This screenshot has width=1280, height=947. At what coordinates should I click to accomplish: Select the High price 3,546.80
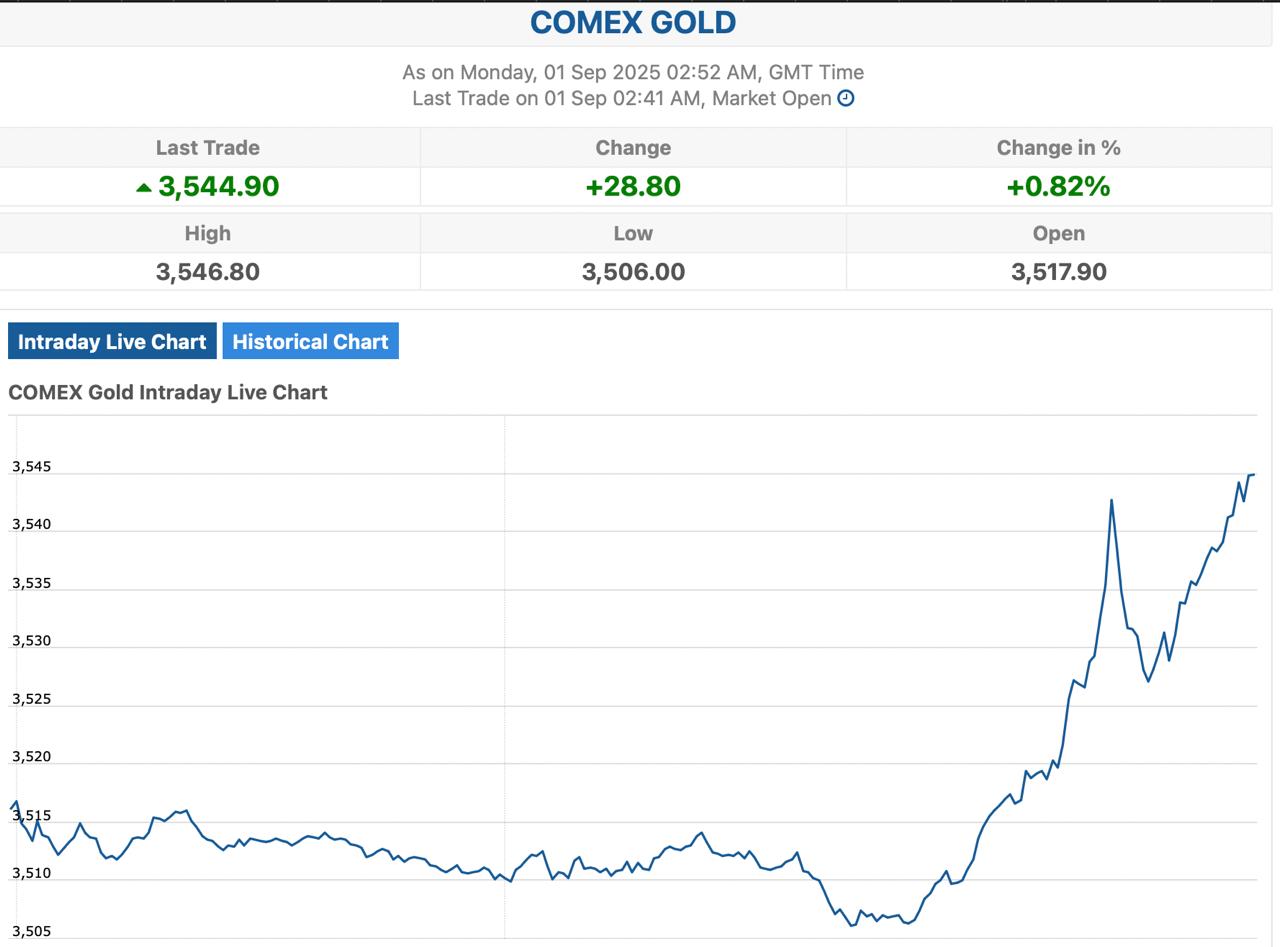click(x=208, y=272)
